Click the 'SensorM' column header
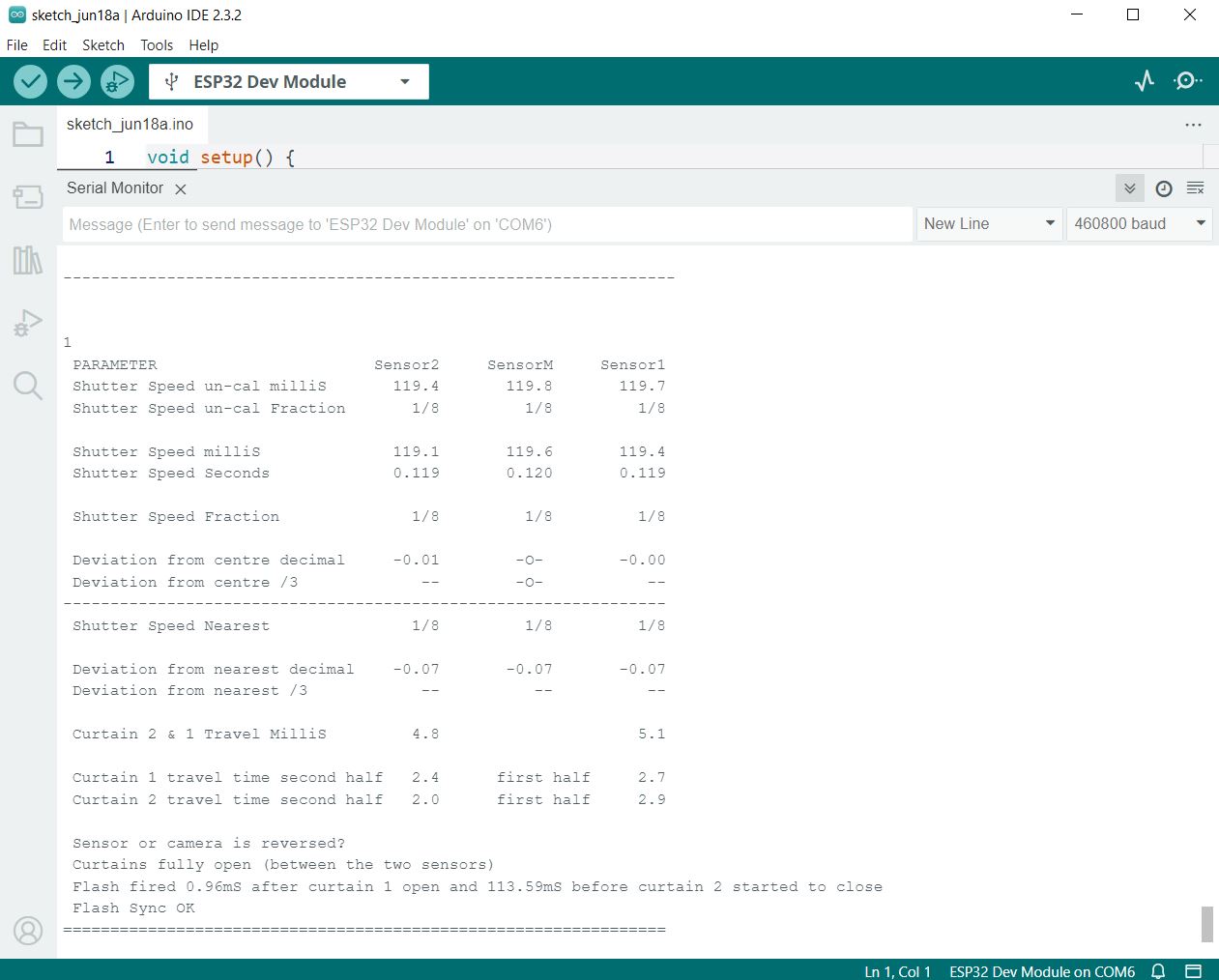The height and width of the screenshot is (980, 1219). coord(520,364)
